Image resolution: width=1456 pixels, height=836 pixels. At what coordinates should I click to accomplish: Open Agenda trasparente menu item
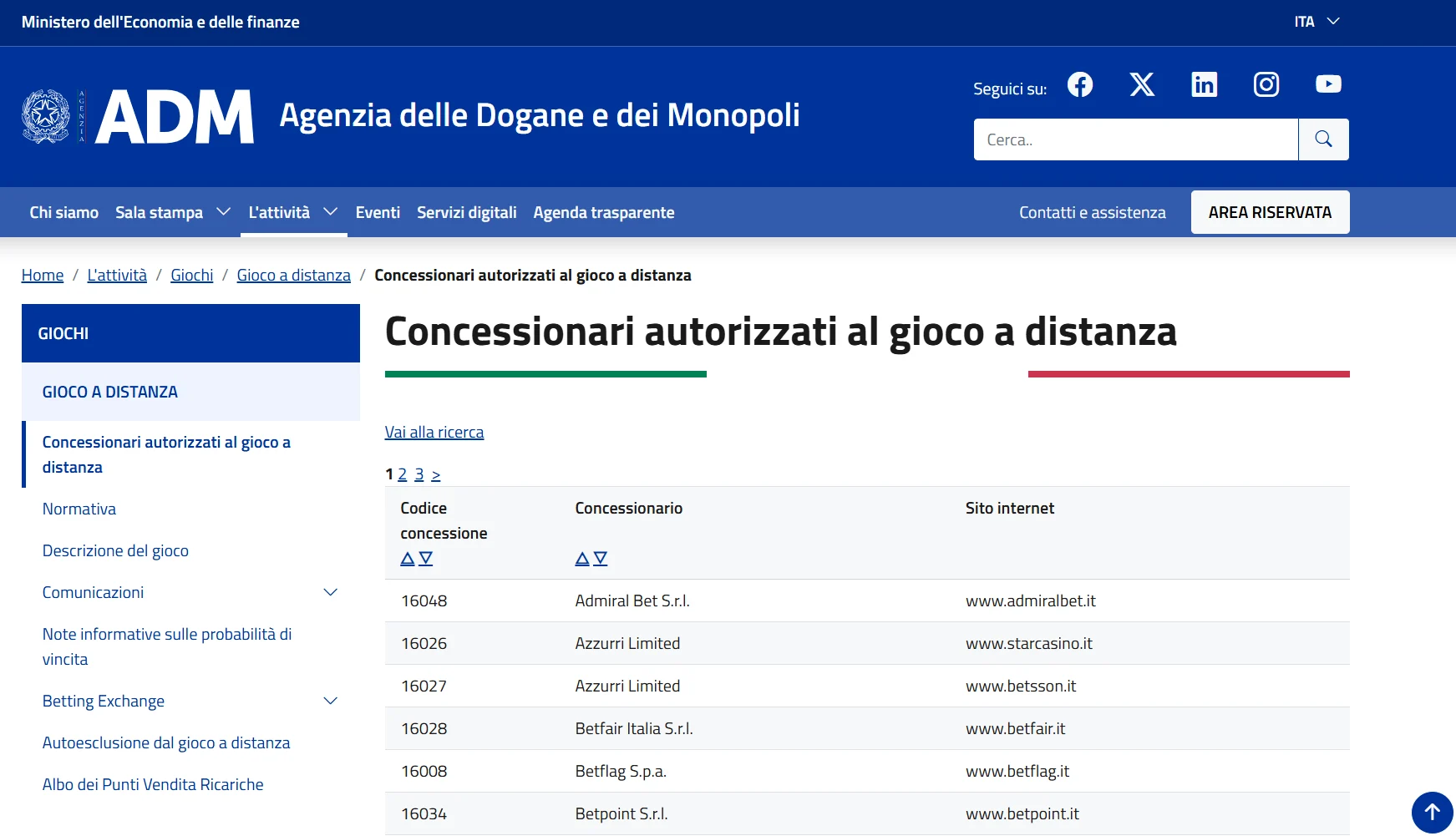click(604, 212)
